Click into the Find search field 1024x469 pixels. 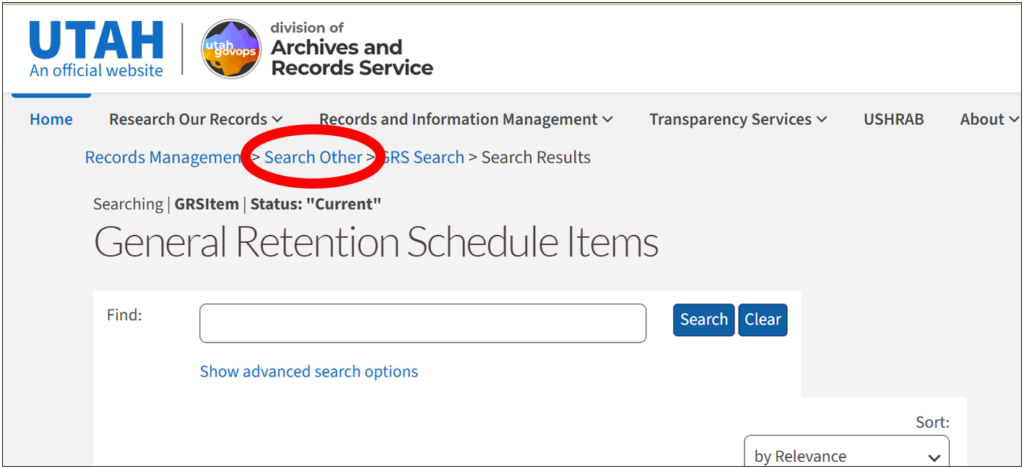click(x=423, y=323)
